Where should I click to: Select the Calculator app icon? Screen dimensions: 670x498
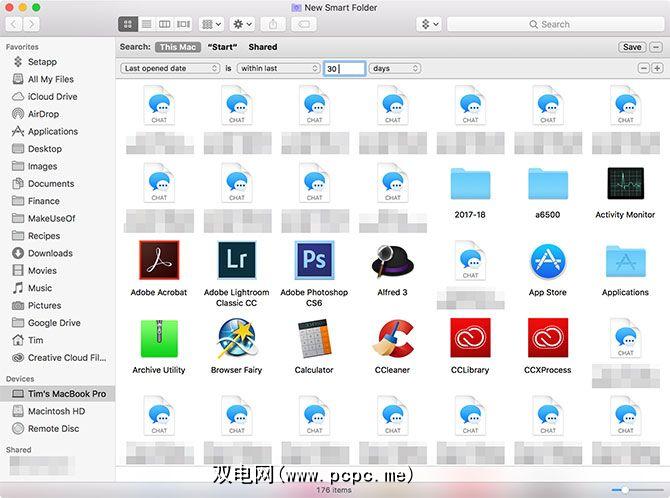point(314,338)
